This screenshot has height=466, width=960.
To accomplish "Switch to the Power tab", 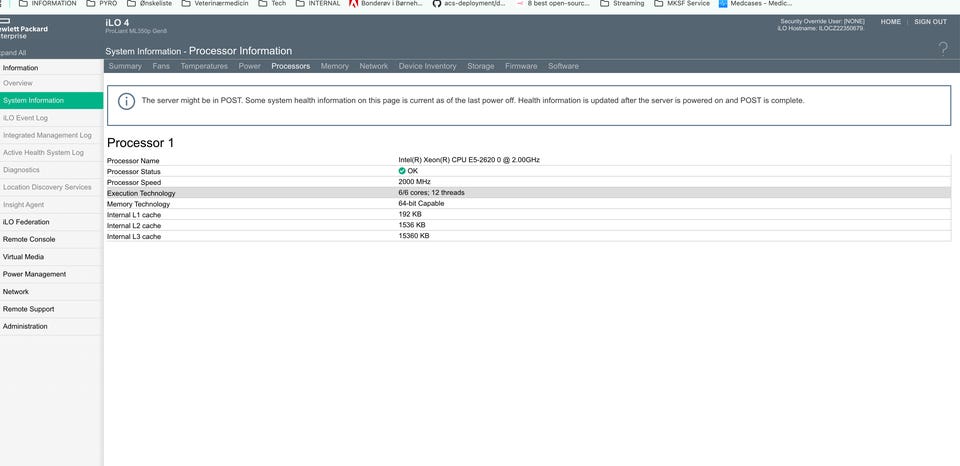I will tap(249, 66).
